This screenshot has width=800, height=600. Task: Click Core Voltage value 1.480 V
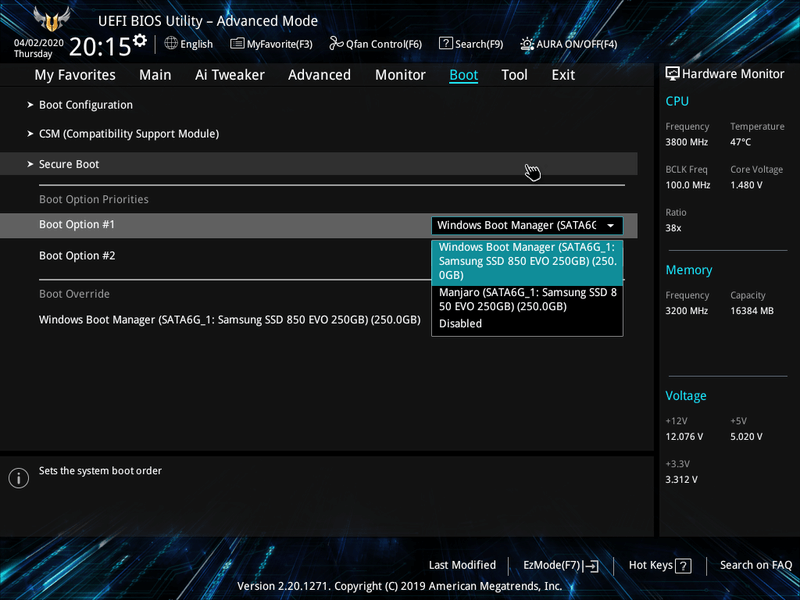(x=746, y=185)
